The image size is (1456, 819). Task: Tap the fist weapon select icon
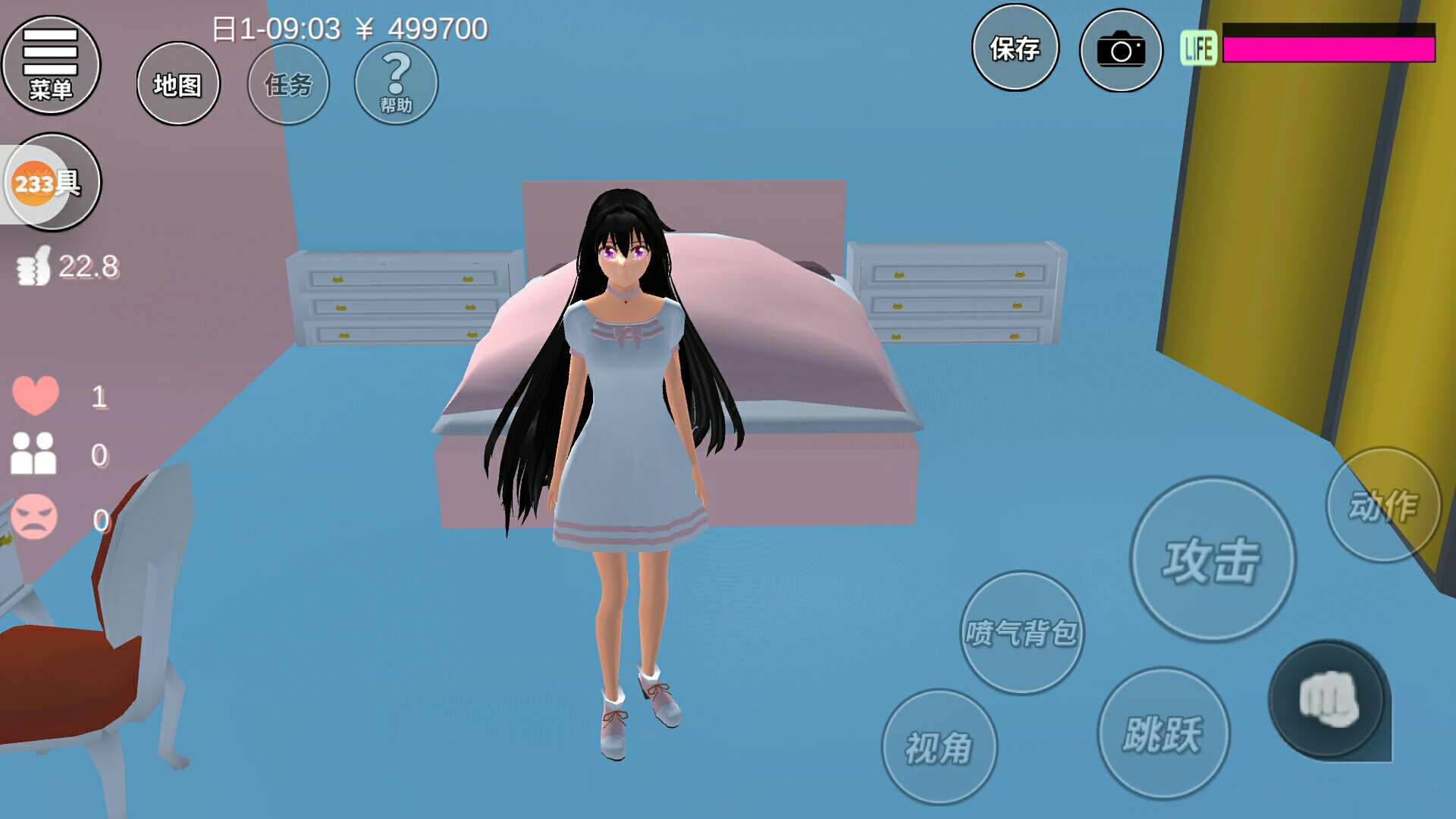1329,699
